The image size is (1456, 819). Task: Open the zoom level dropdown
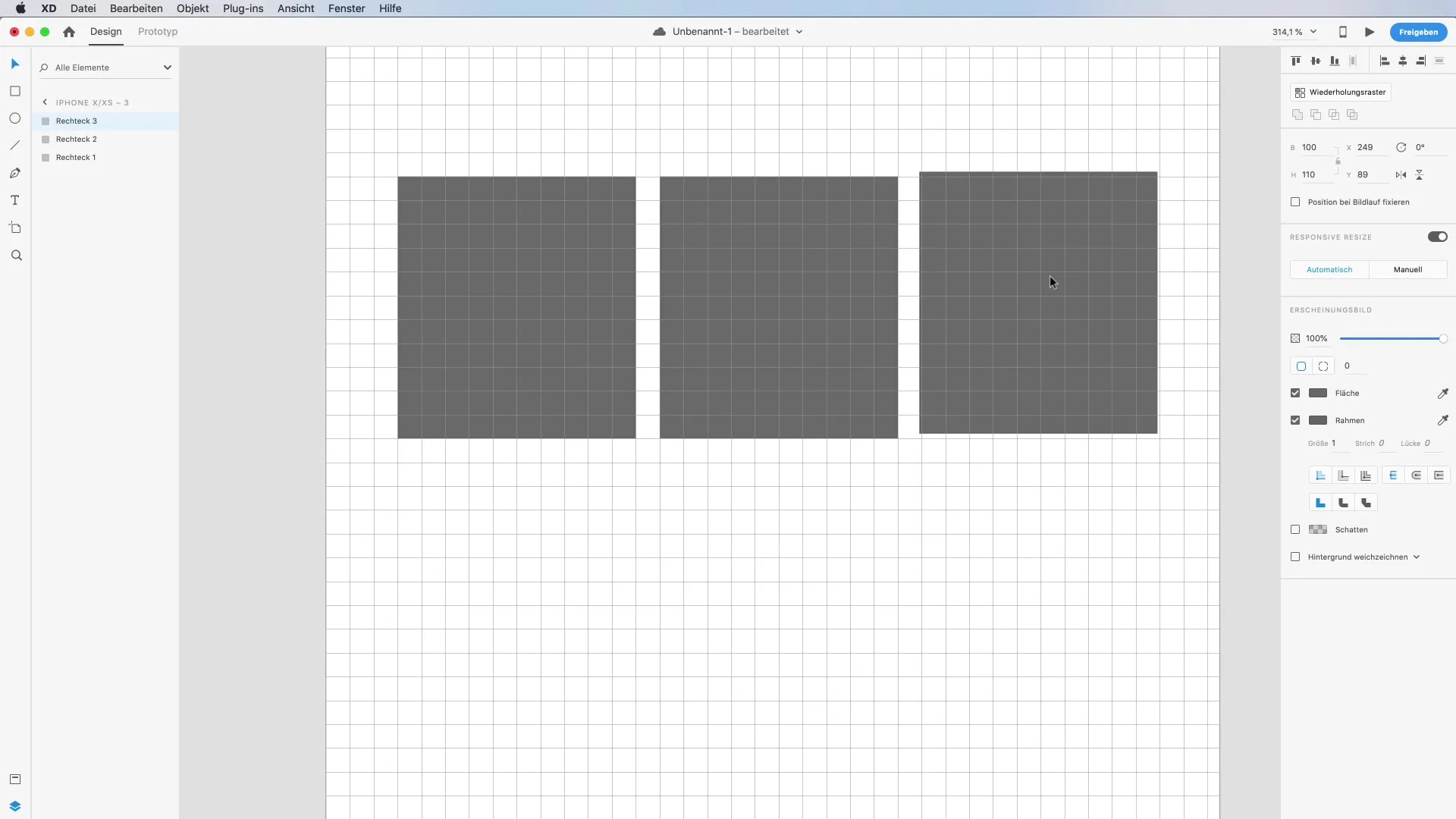click(x=1313, y=32)
